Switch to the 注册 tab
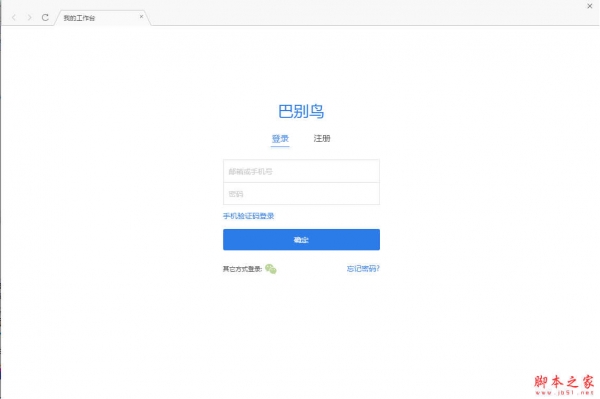The height and width of the screenshot is (399, 600). [322, 138]
